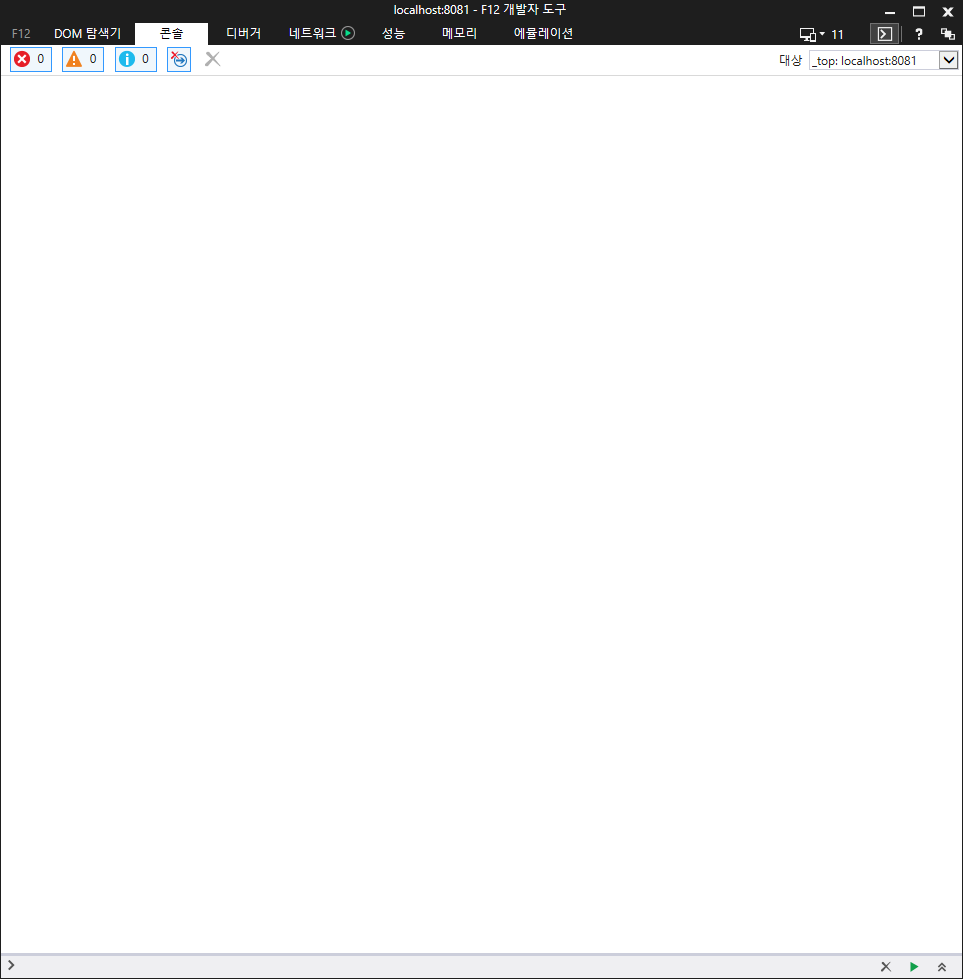Close the F12 developer tools window
The width and height of the screenshot is (963, 979).
pyautogui.click(x=947, y=12)
